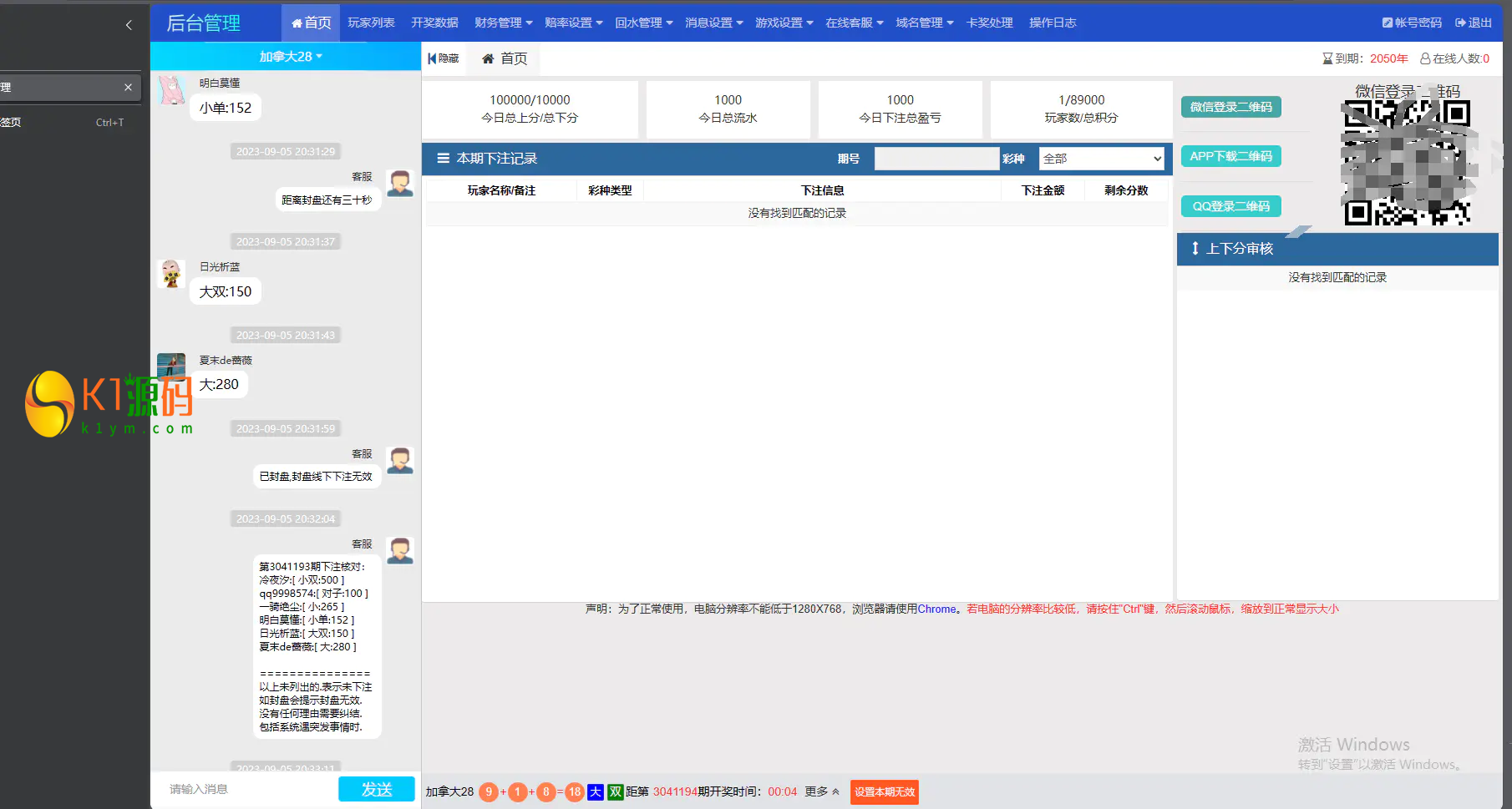Click the 隐藏 hide sidebar icon
The height and width of the screenshot is (809, 1512).
coord(432,58)
